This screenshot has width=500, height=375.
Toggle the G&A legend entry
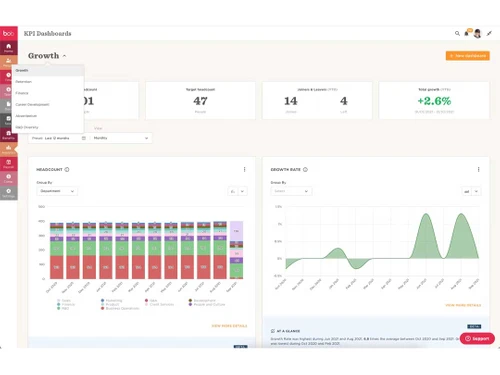coord(151,300)
